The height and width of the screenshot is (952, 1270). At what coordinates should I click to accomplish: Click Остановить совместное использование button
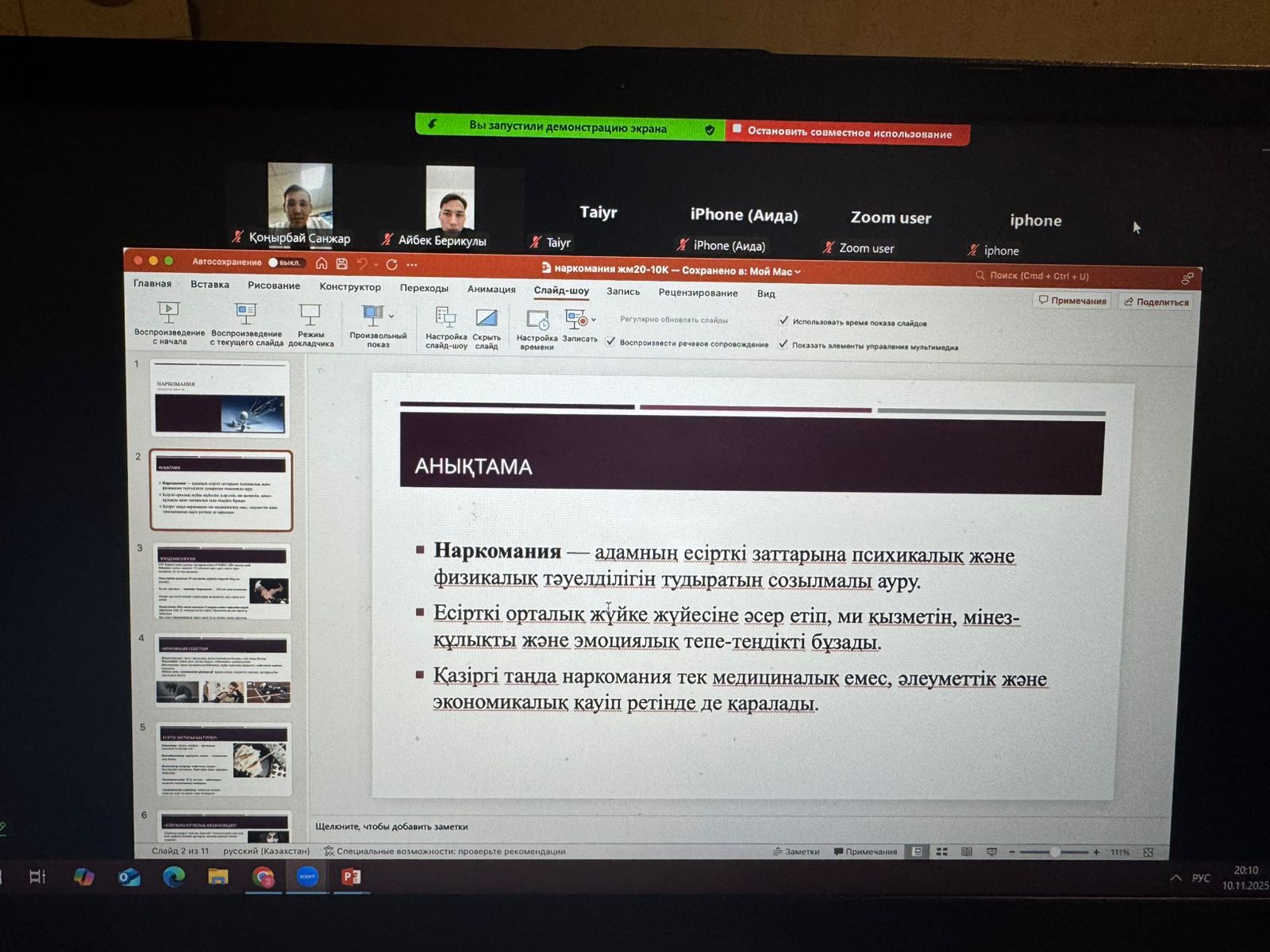click(849, 133)
